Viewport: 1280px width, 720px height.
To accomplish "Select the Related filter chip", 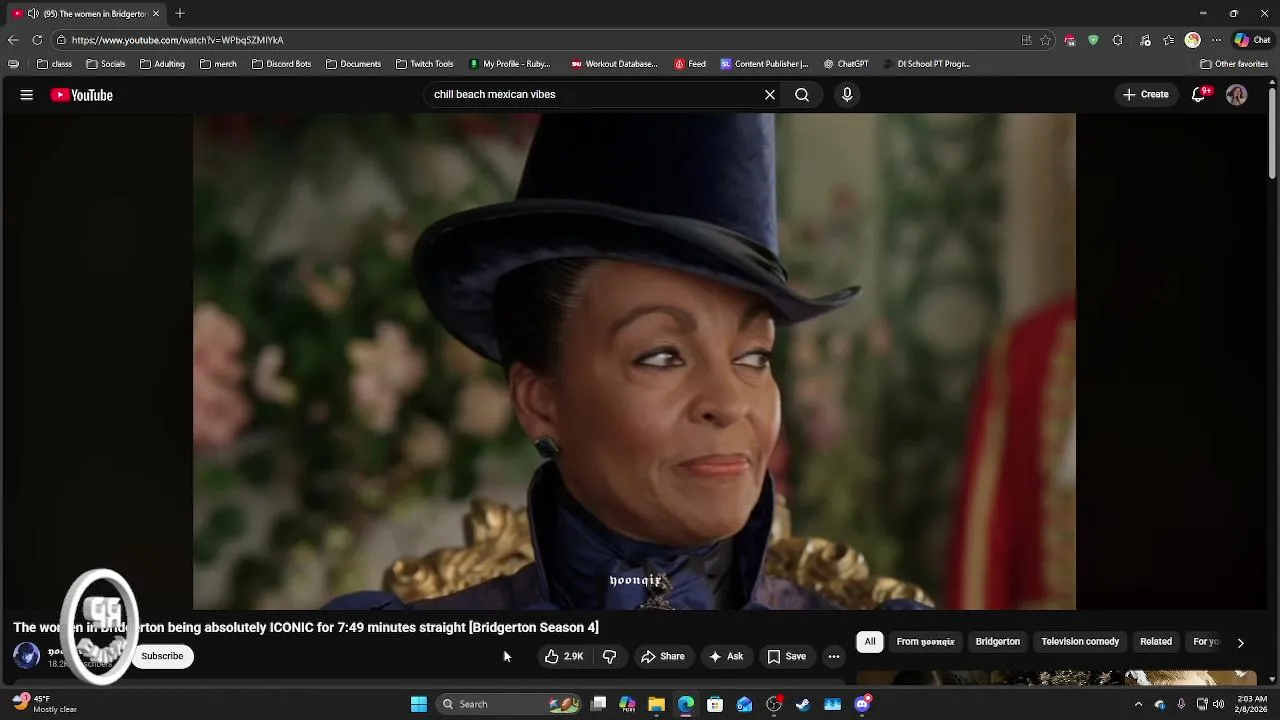I will pos(1156,642).
